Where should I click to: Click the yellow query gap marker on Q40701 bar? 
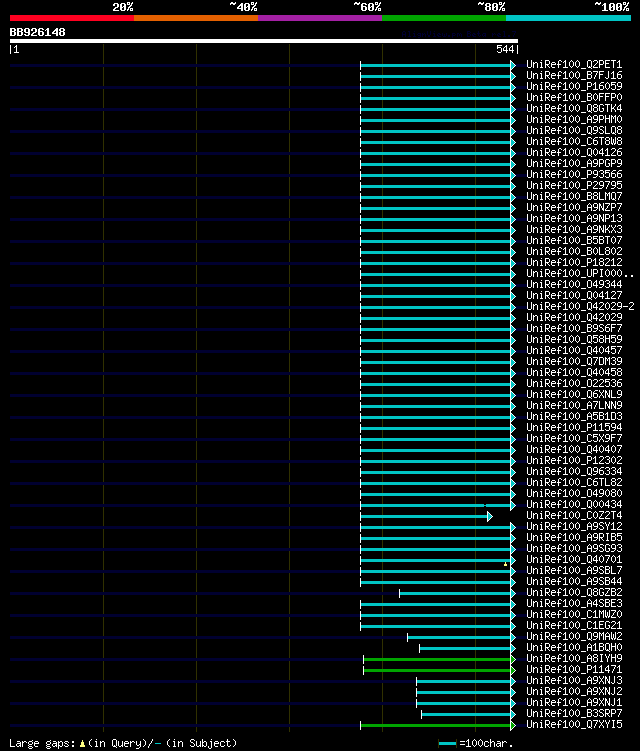click(x=505, y=564)
